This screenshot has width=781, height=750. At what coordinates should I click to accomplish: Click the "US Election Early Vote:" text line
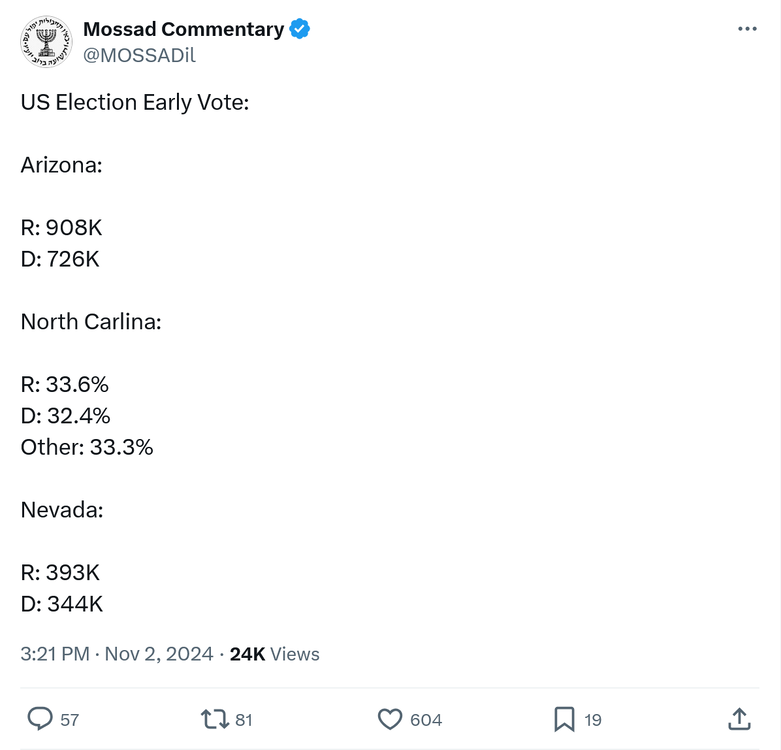pyautogui.click(x=135, y=102)
